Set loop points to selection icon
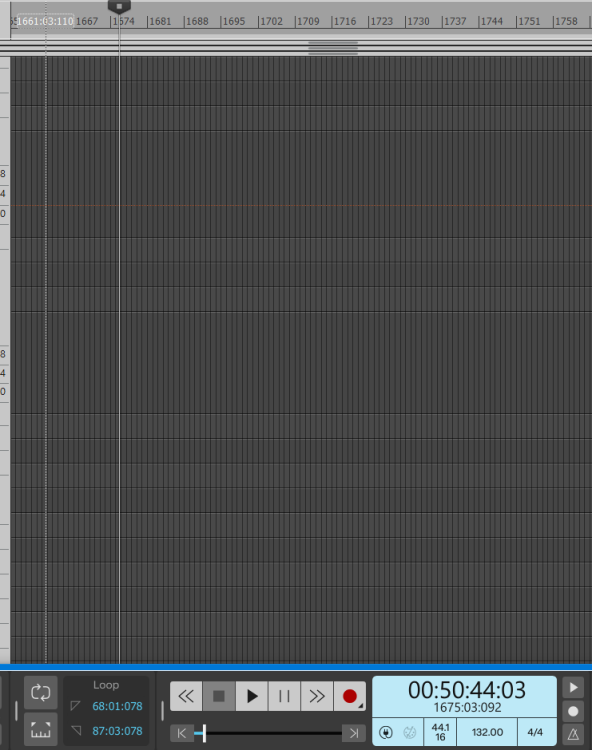Image resolution: width=592 pixels, height=750 pixels. [41, 729]
